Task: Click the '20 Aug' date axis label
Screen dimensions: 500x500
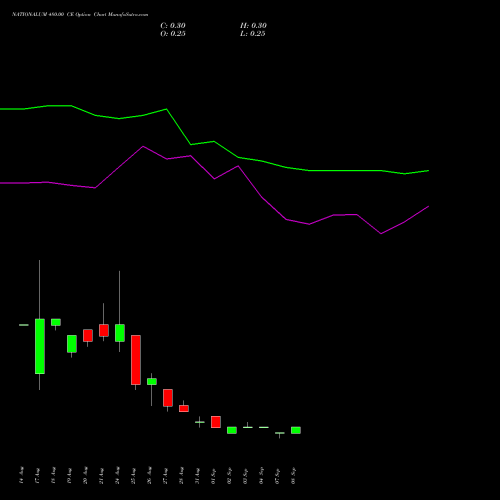Action: (x=86, y=475)
